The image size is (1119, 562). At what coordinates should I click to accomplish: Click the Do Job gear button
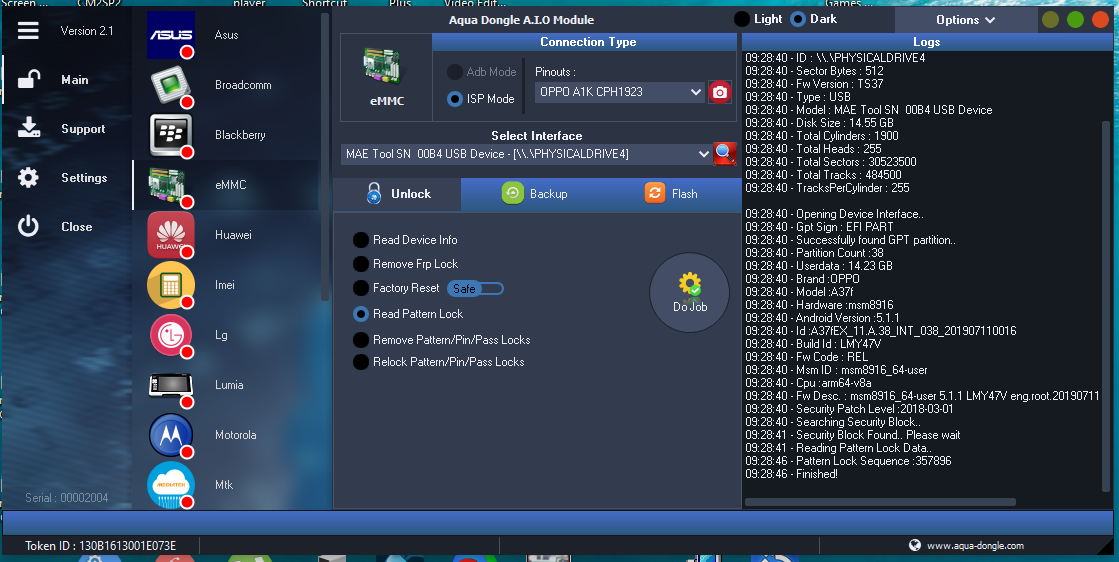point(689,292)
